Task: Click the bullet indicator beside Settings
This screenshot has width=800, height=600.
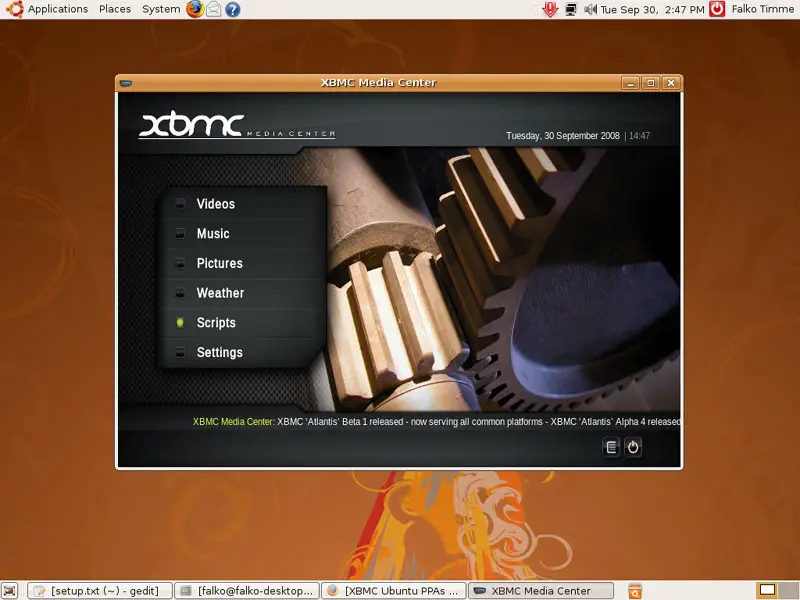Action: click(180, 352)
